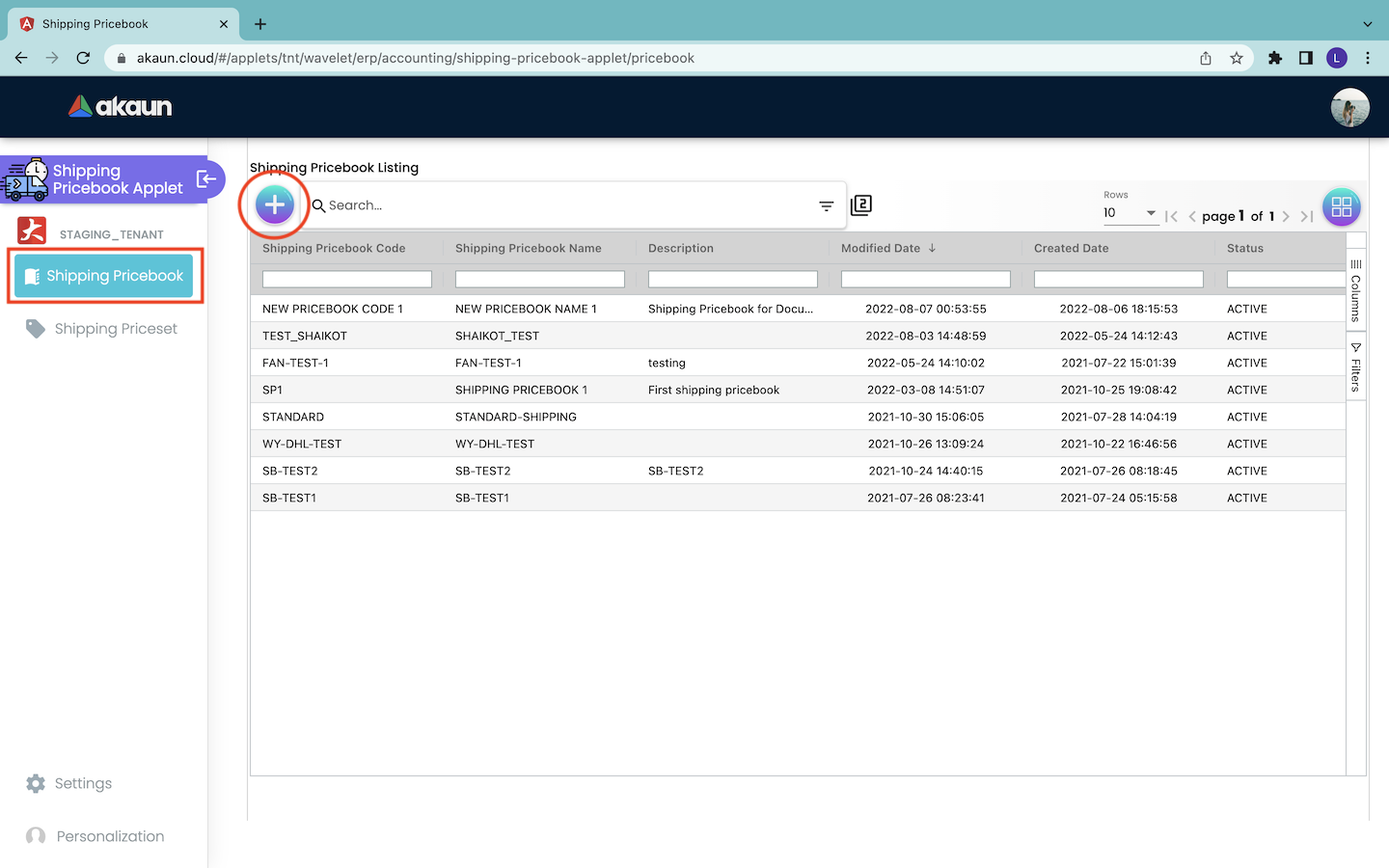This screenshot has height=868, width=1389.
Task: Open Shipping Priceset menu item
Action: tap(116, 329)
